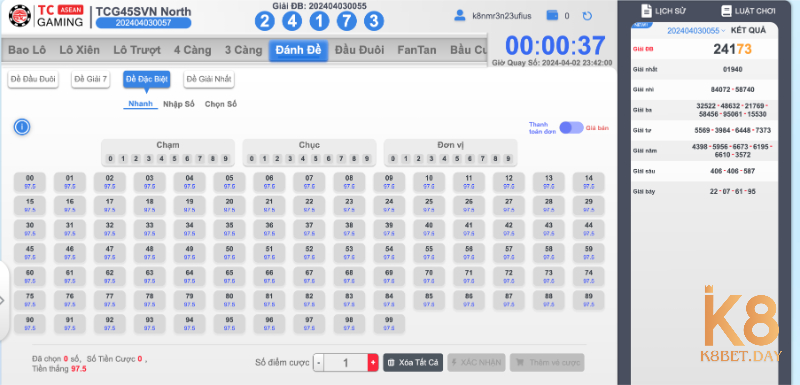This screenshot has height=385, width=800.
Task: Open Luật Chơi rules book icon
Action: (726, 11)
